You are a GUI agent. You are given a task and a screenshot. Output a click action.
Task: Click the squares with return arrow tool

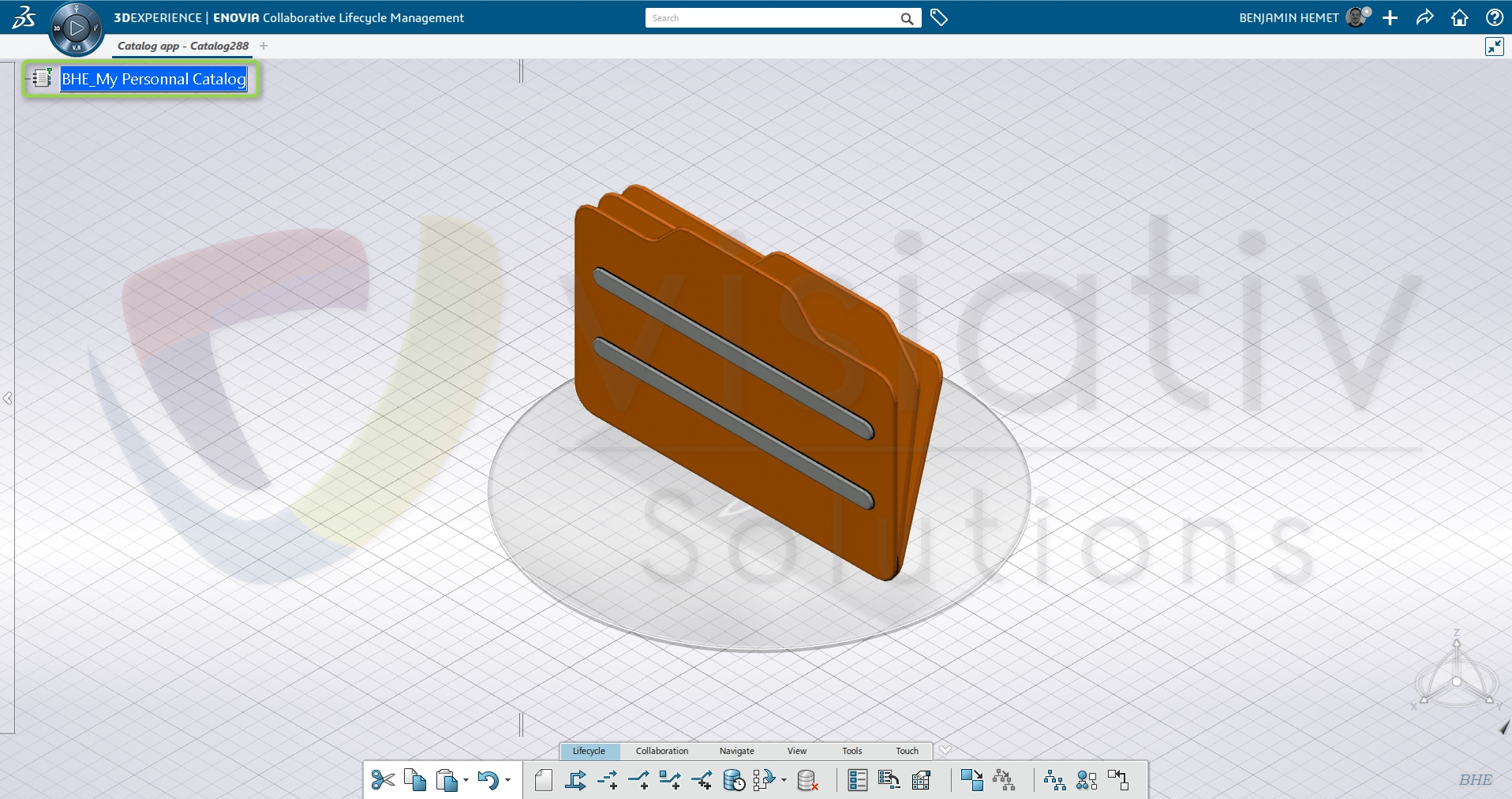(x=1118, y=780)
